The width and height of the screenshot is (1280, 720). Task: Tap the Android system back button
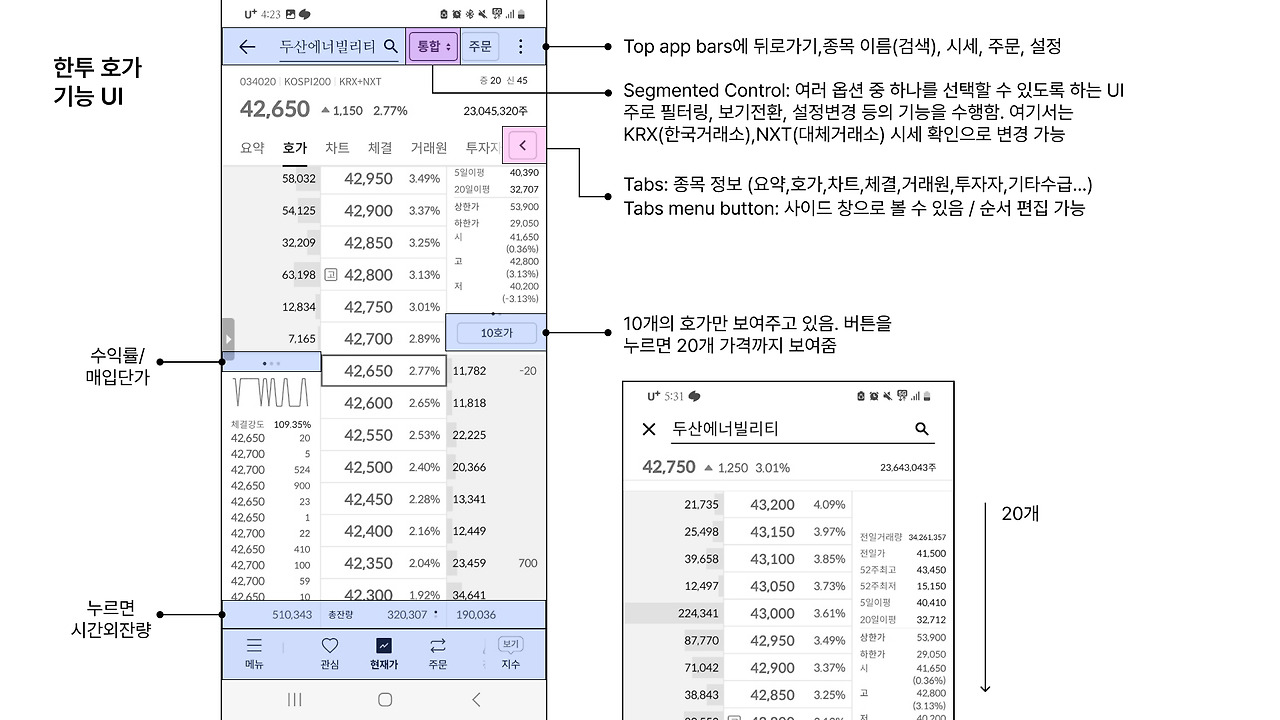[476, 699]
